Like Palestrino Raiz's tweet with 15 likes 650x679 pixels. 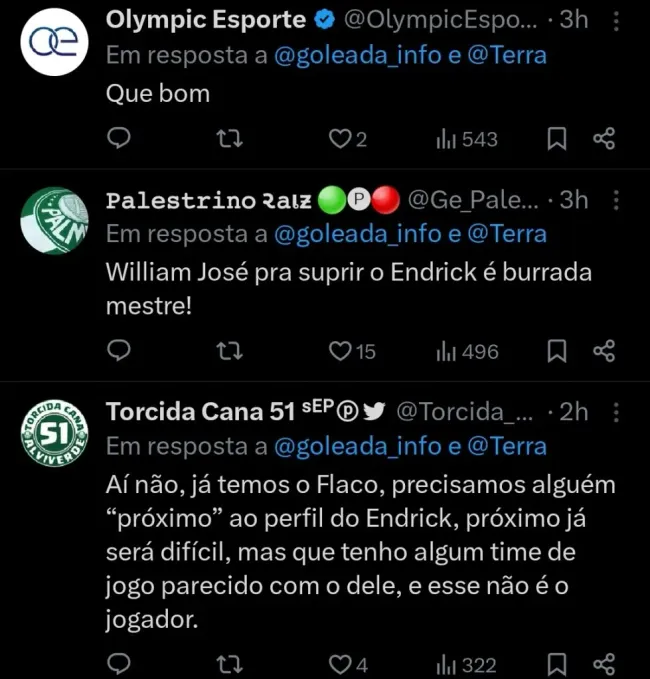tap(342, 350)
